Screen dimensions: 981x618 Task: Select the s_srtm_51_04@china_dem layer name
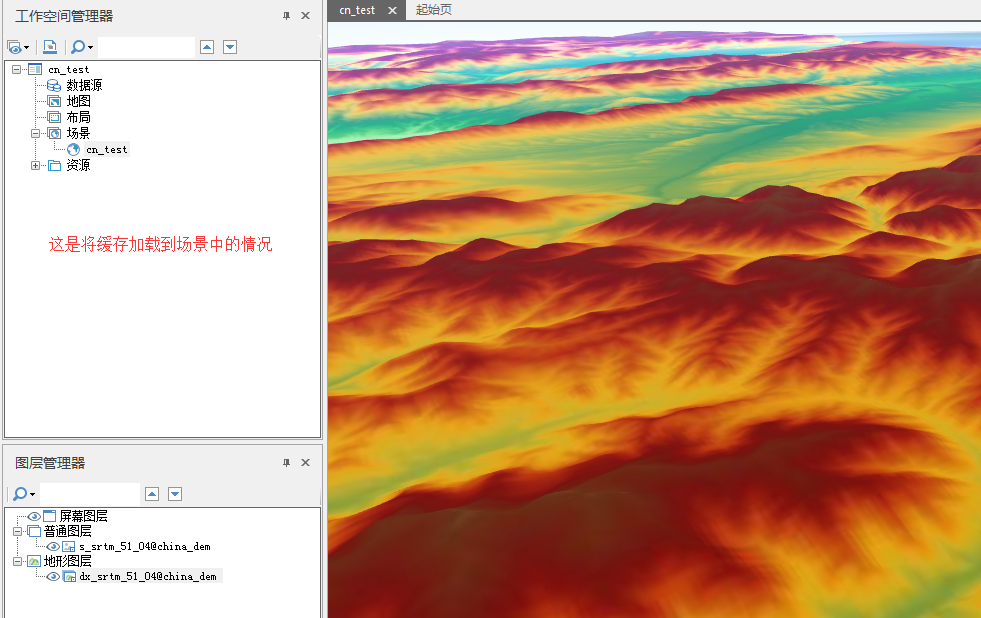tap(145, 547)
